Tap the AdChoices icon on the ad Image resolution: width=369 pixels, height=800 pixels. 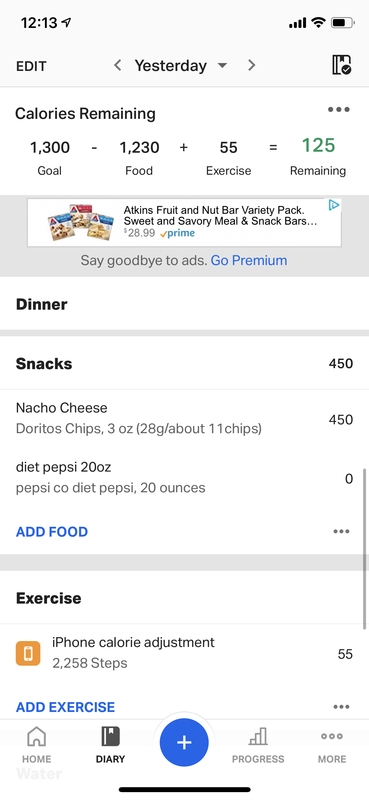click(x=334, y=205)
